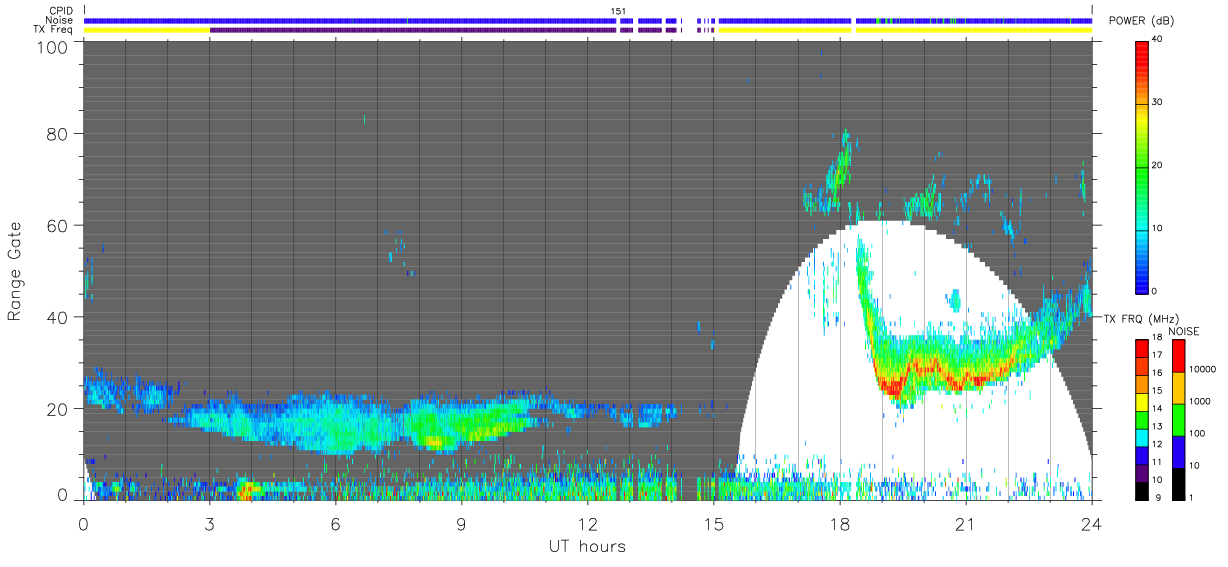Click the orange swatch in NOISE legend
The height and width of the screenshot is (567, 1228).
[1179, 387]
